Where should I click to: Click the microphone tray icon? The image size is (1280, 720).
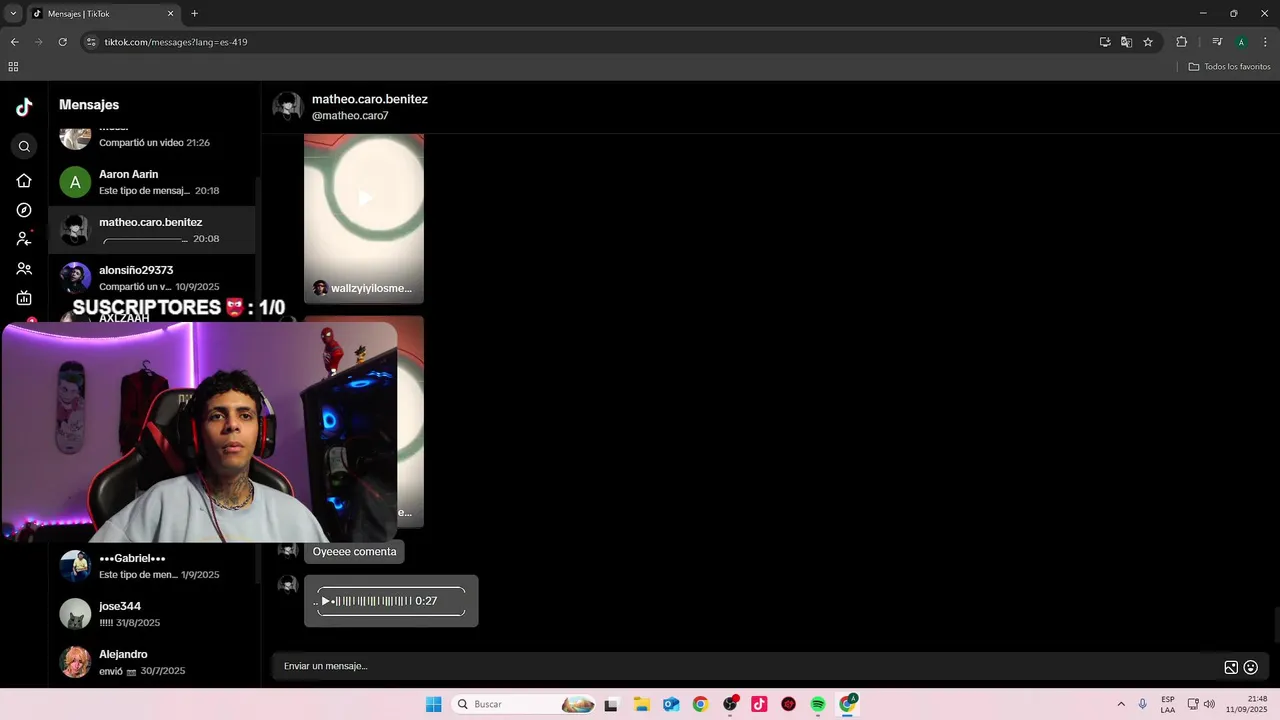tap(1143, 705)
